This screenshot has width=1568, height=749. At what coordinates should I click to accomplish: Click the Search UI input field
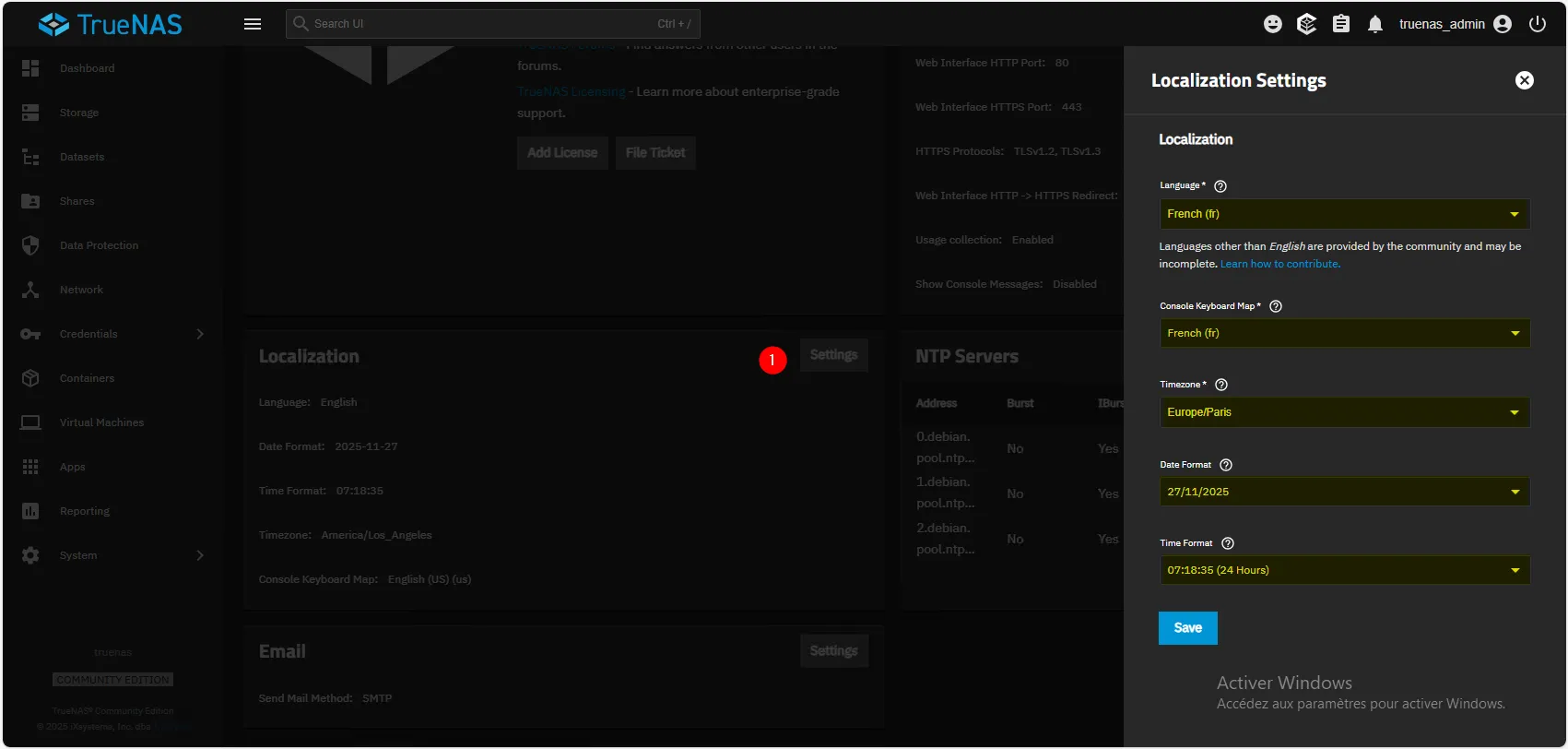coord(479,24)
